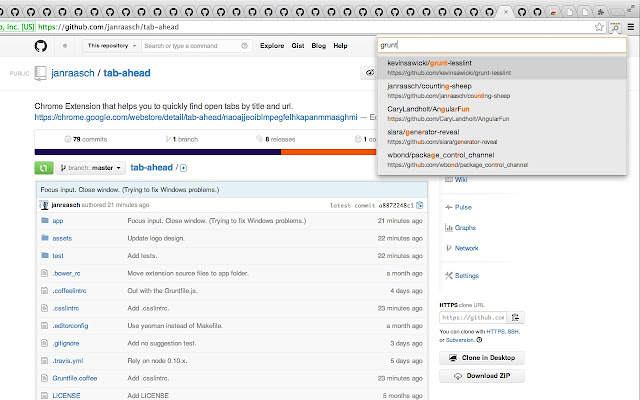Copy the HTTPS clone URL to clipboard
Screen dimensions: 640x400
coord(516,317)
